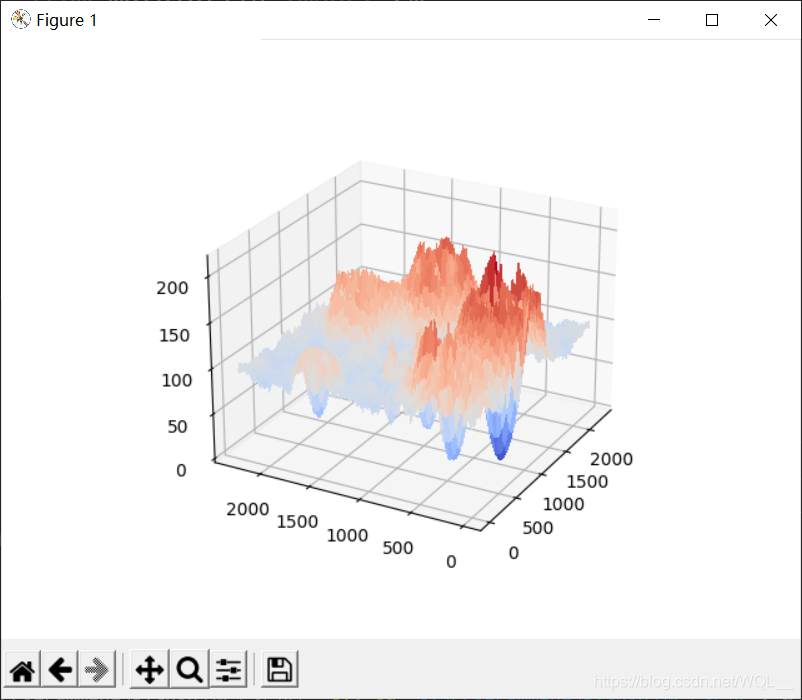Go forward to the next plot view

coord(97,668)
